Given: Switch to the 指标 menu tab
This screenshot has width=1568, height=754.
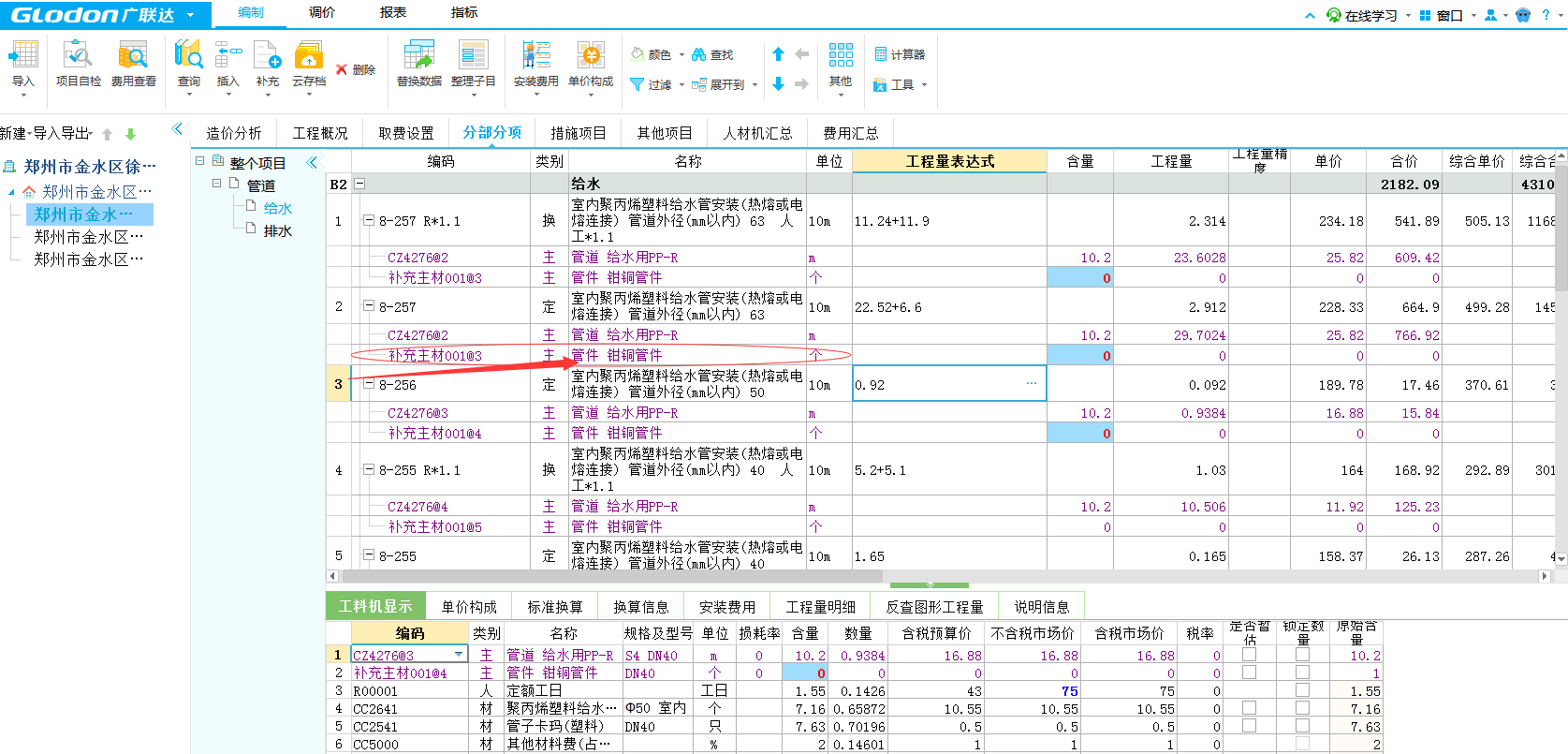Looking at the screenshot, I should tap(464, 12).
